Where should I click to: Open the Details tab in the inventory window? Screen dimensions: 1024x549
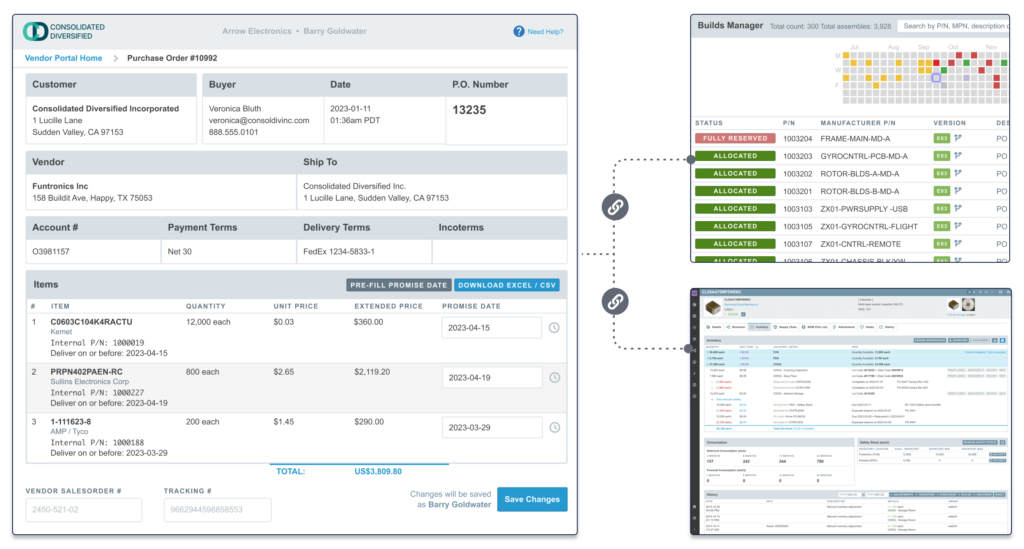click(714, 327)
